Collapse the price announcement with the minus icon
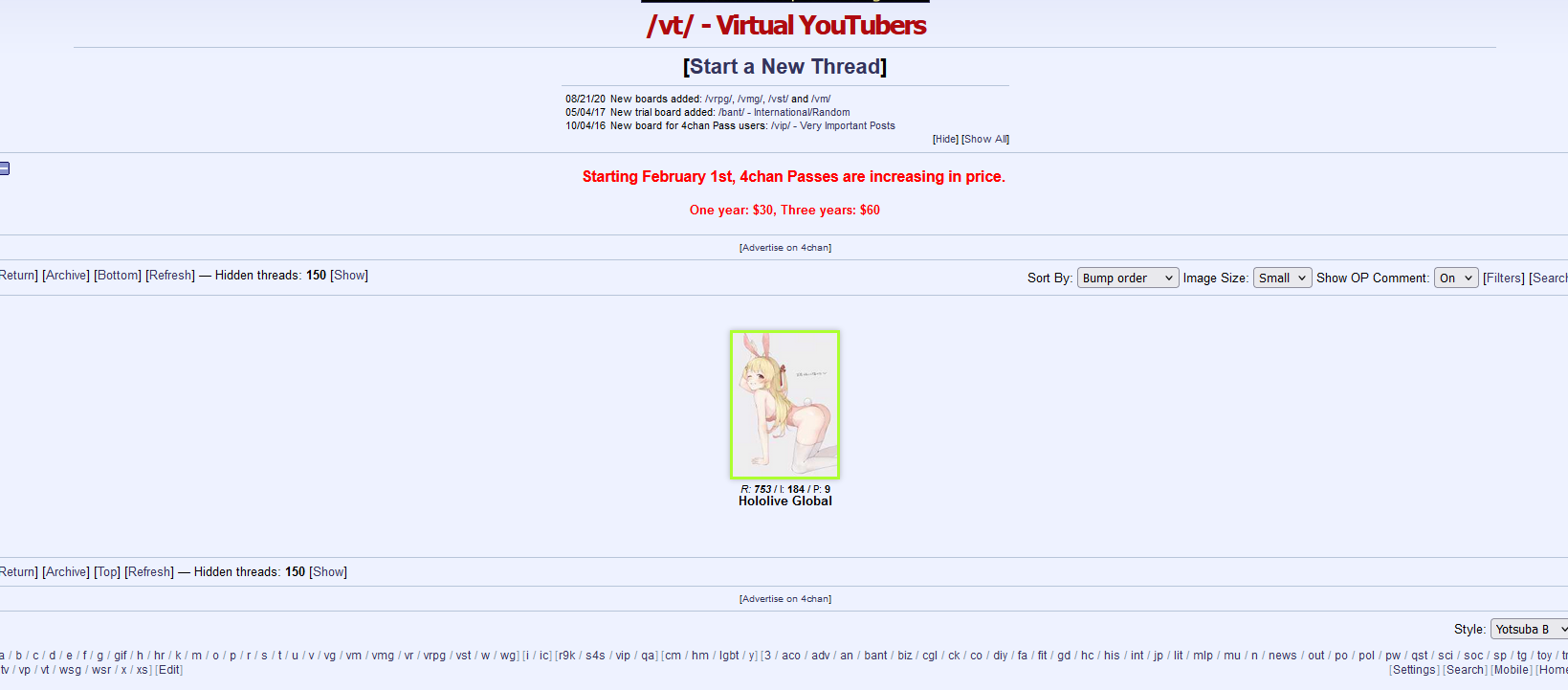The height and width of the screenshot is (690, 1568). click(x=4, y=168)
